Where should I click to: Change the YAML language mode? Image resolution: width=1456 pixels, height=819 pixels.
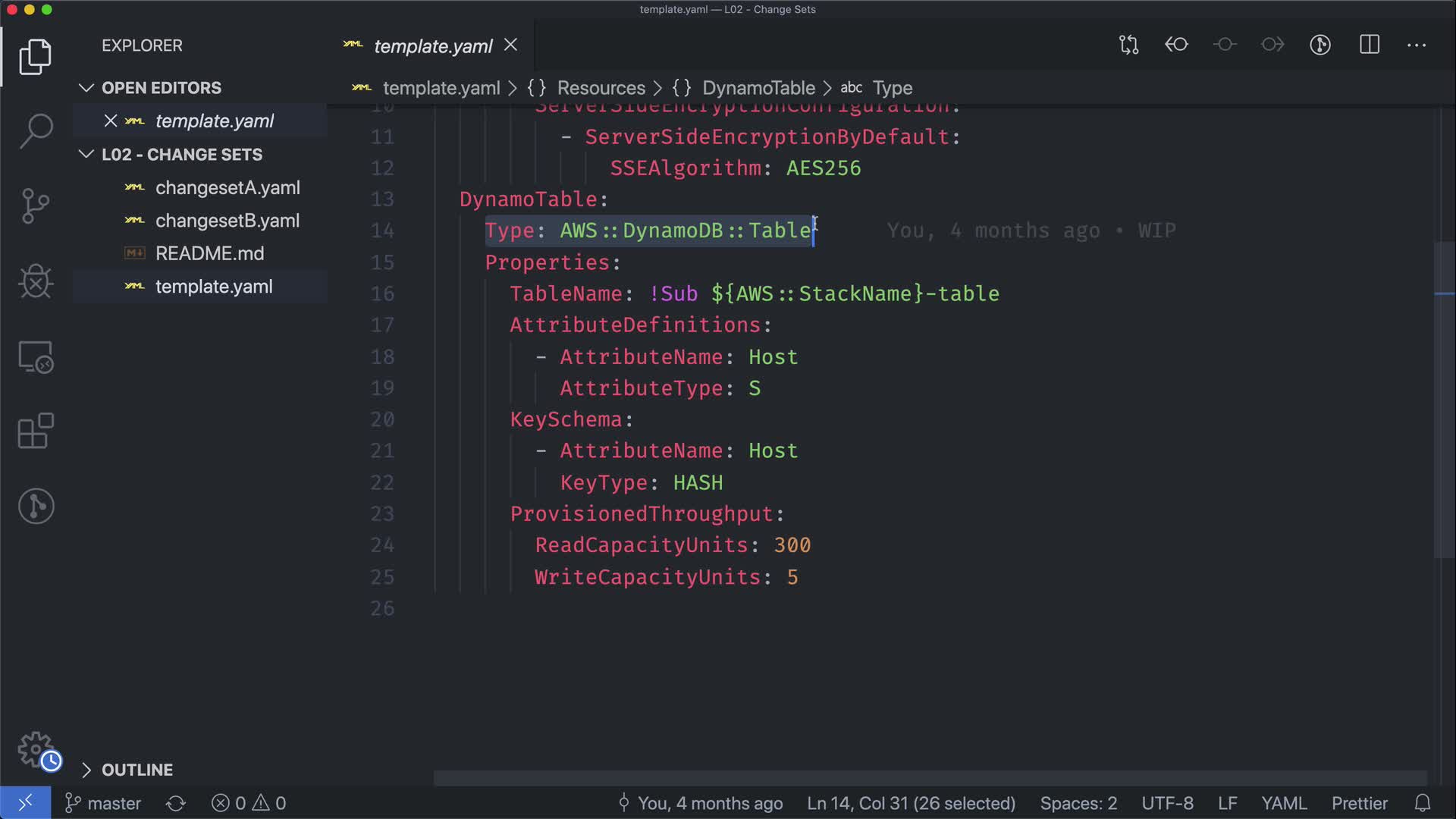point(1283,803)
